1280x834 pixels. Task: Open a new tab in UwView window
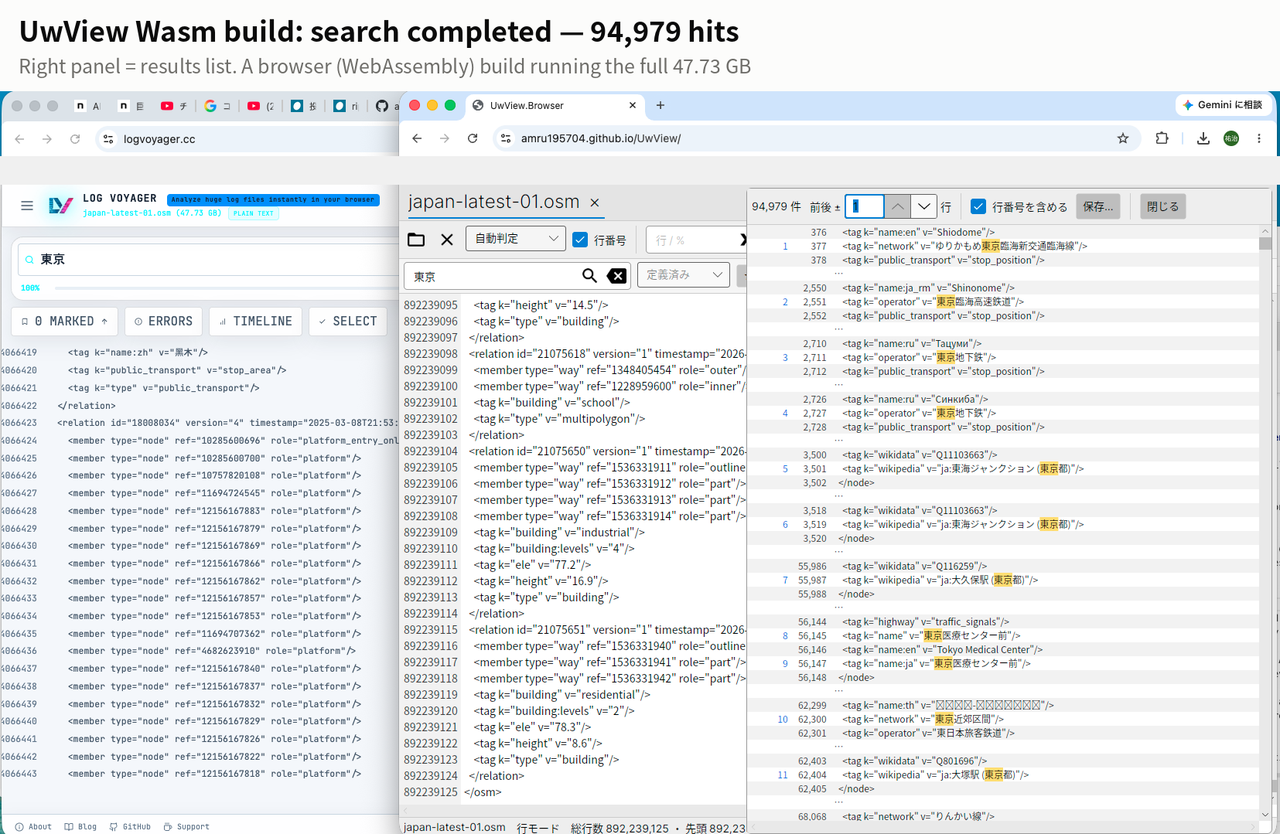point(660,105)
